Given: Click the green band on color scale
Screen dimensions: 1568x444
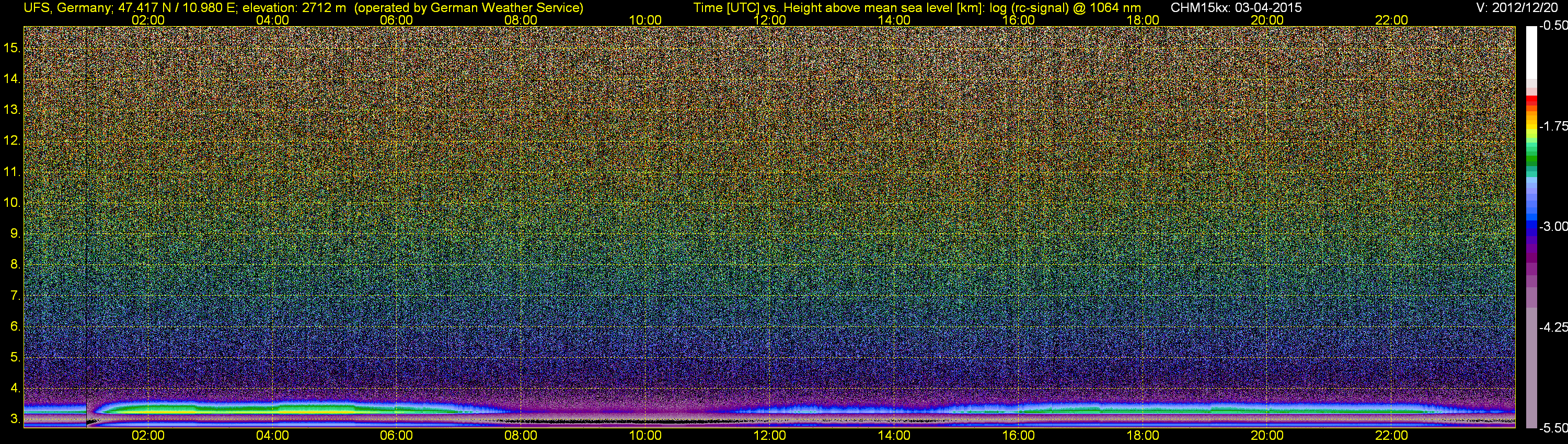Looking at the screenshot, I should pyautogui.click(x=1531, y=159).
